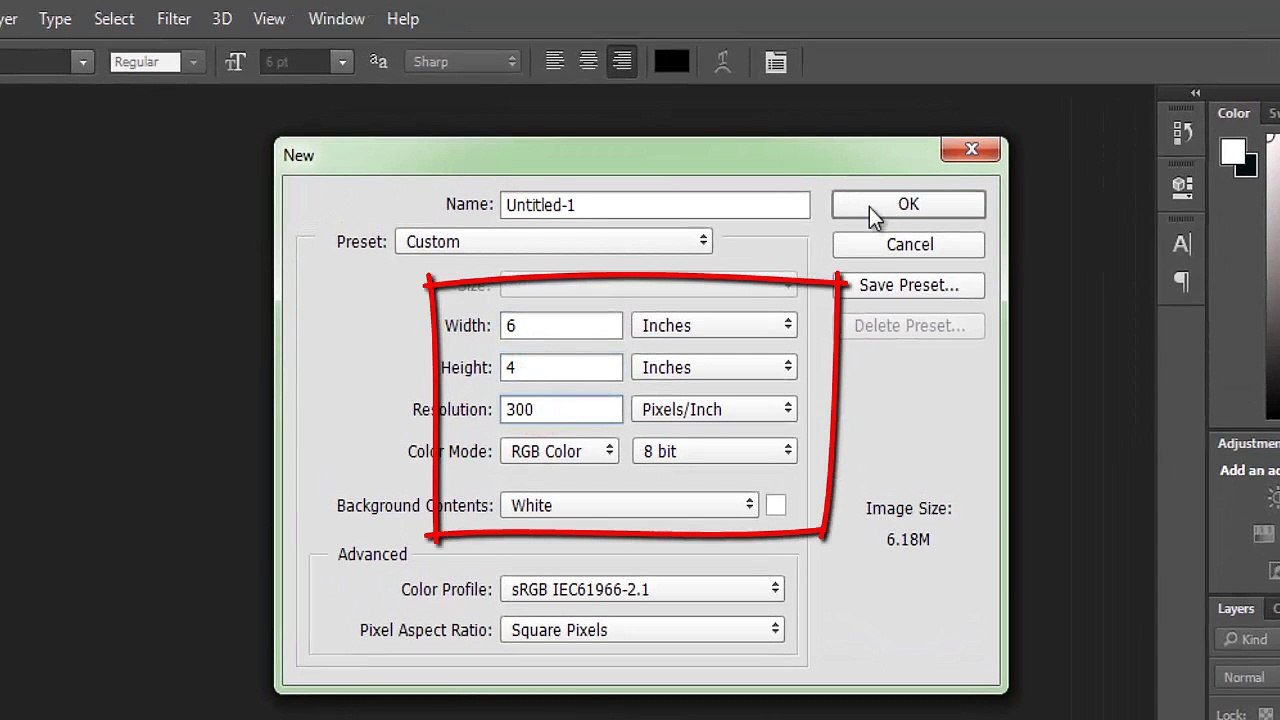Open the Filter menu
This screenshot has height=720, width=1280.
[174, 19]
